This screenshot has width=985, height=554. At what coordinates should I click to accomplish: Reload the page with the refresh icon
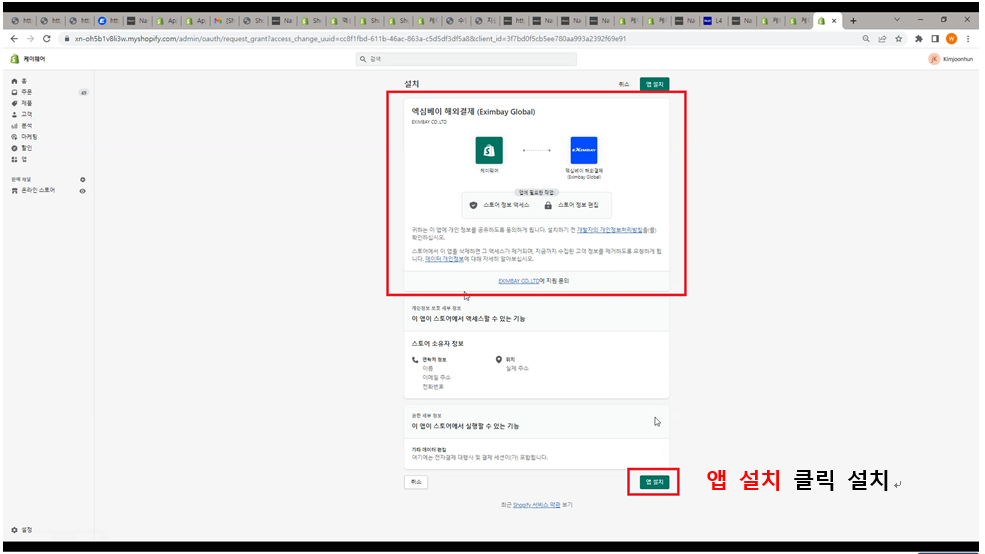tap(46, 39)
